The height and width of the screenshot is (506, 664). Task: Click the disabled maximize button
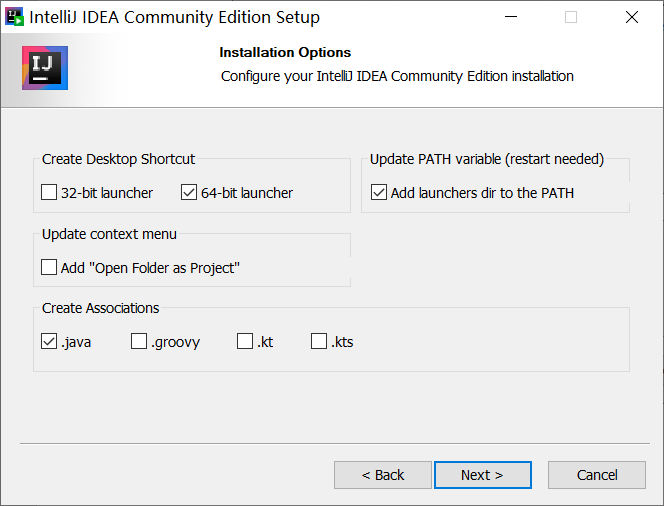[571, 17]
